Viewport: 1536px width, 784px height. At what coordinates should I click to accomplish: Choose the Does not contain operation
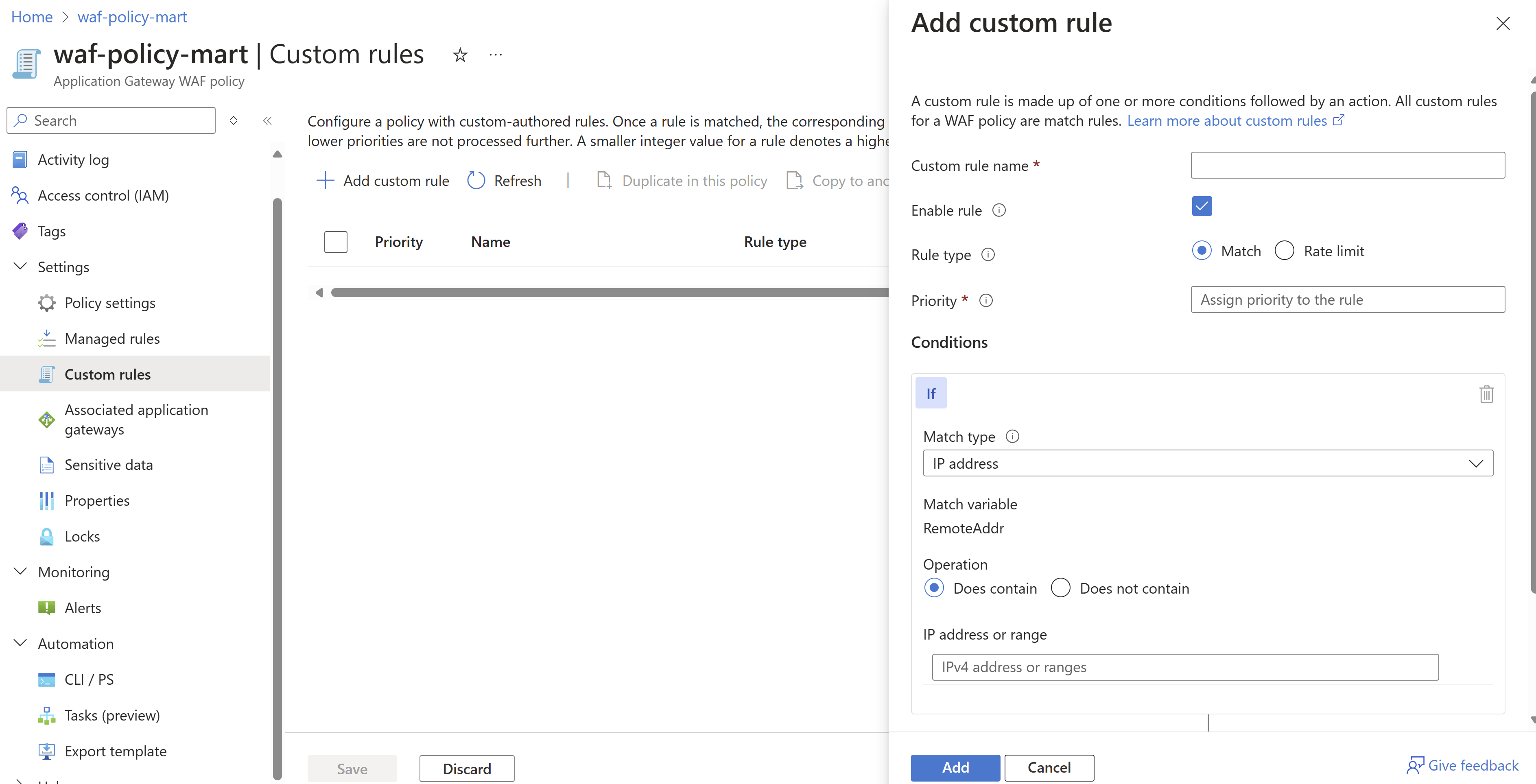pos(1061,588)
